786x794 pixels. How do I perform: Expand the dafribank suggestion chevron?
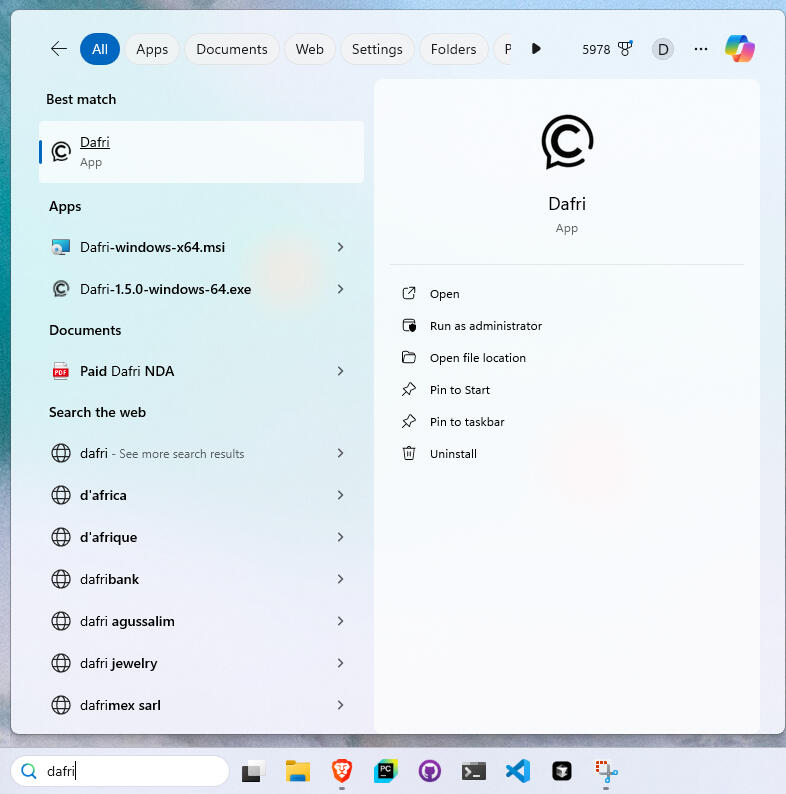coord(340,579)
